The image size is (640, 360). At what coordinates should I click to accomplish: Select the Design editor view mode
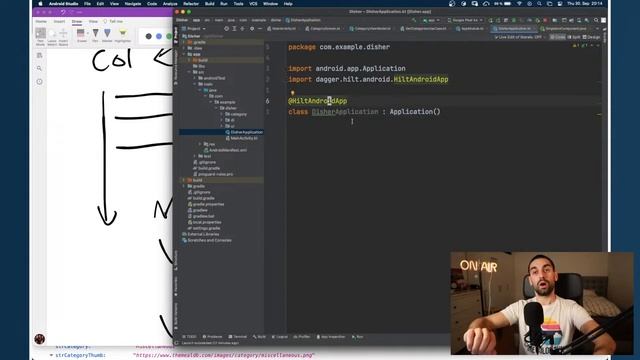[591, 37]
